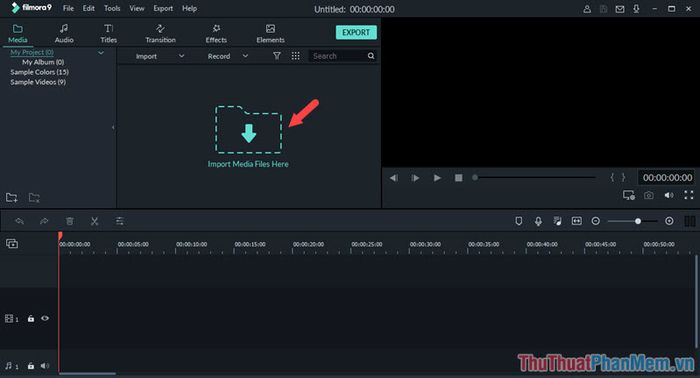Toggle lock on audio track 1
700x378 pixels.
point(31,366)
